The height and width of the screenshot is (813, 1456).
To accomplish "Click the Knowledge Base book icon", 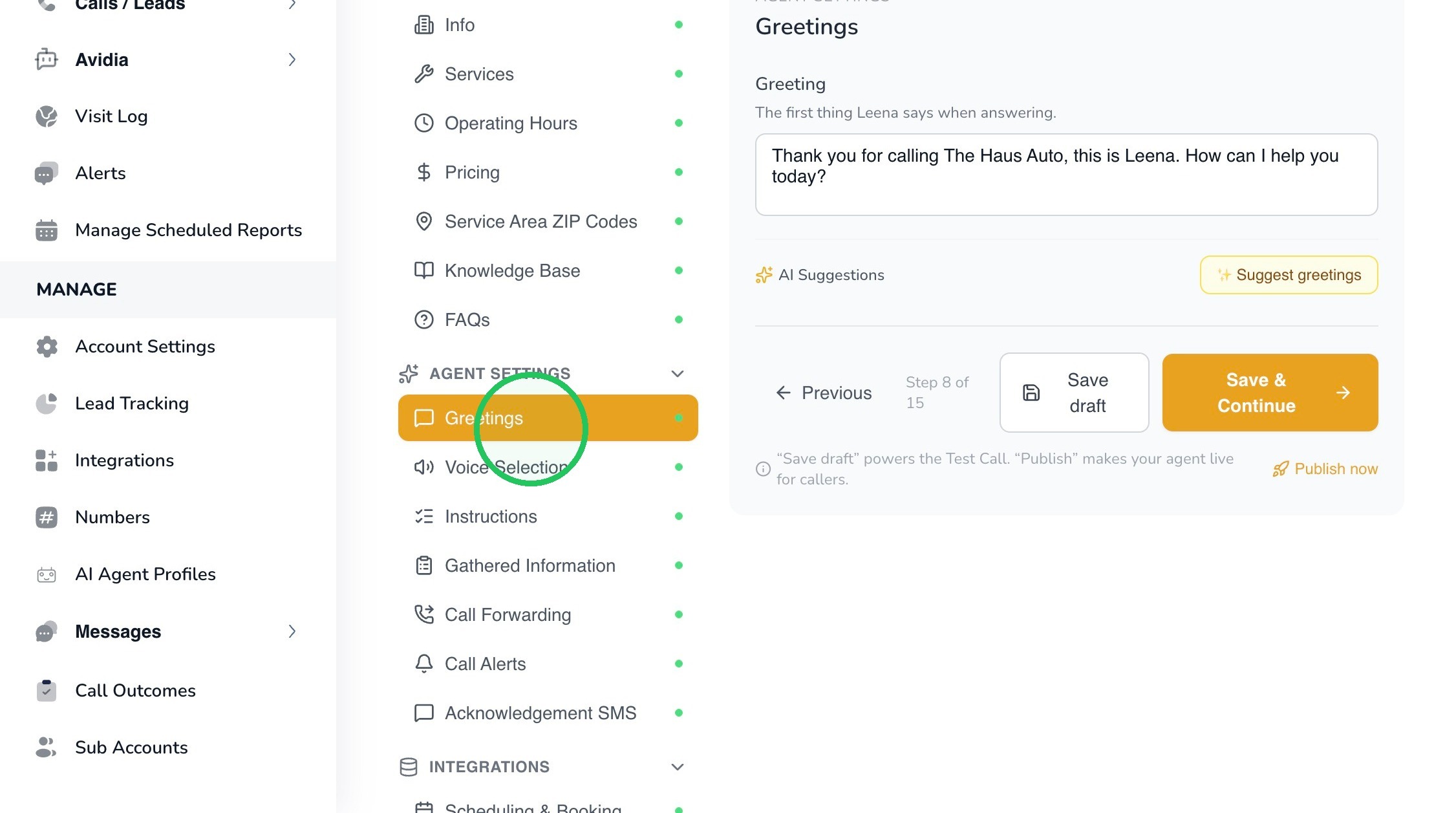I will [x=424, y=270].
